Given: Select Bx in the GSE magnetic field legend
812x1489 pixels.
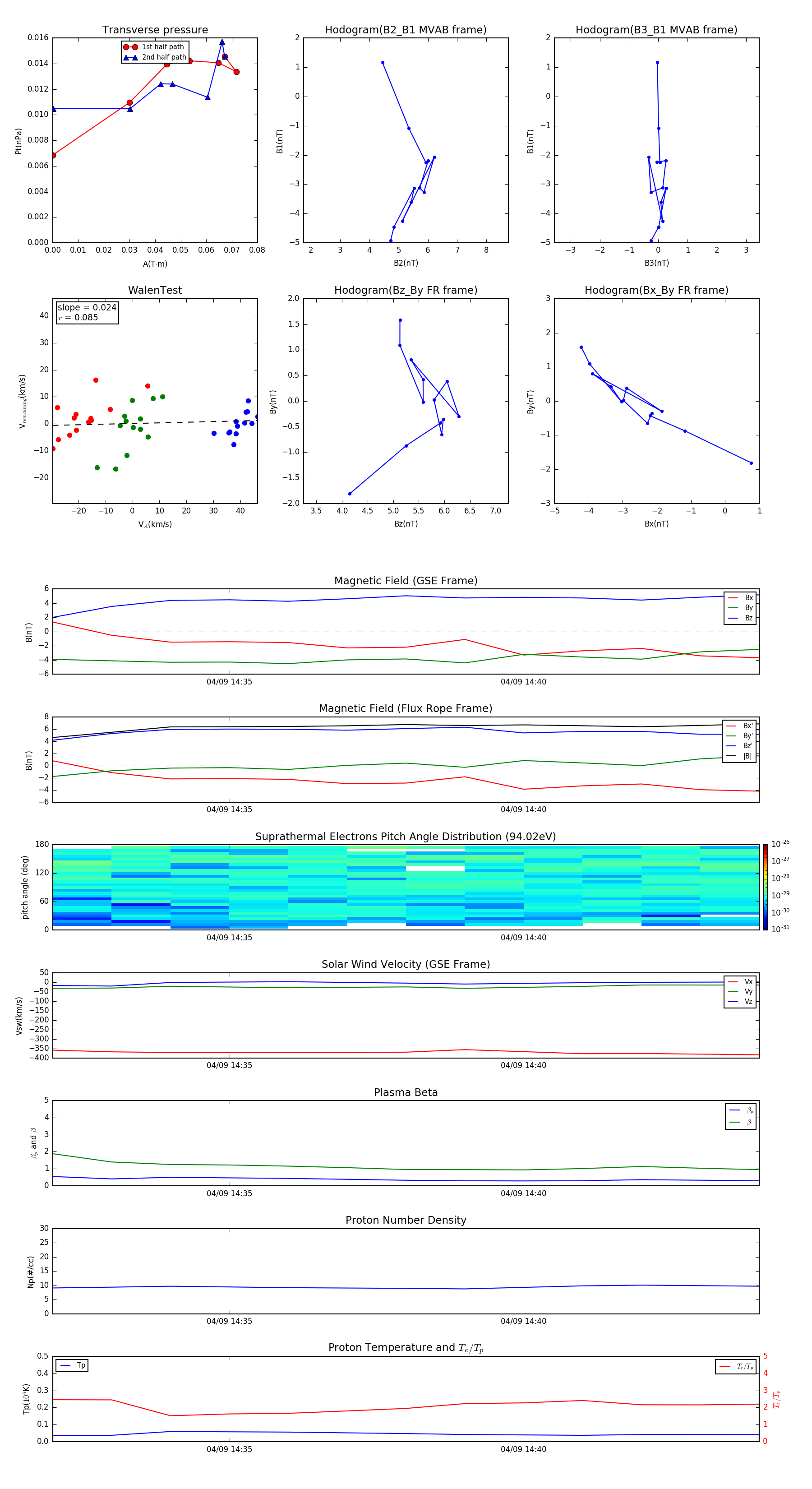Looking at the screenshot, I should 740,598.
